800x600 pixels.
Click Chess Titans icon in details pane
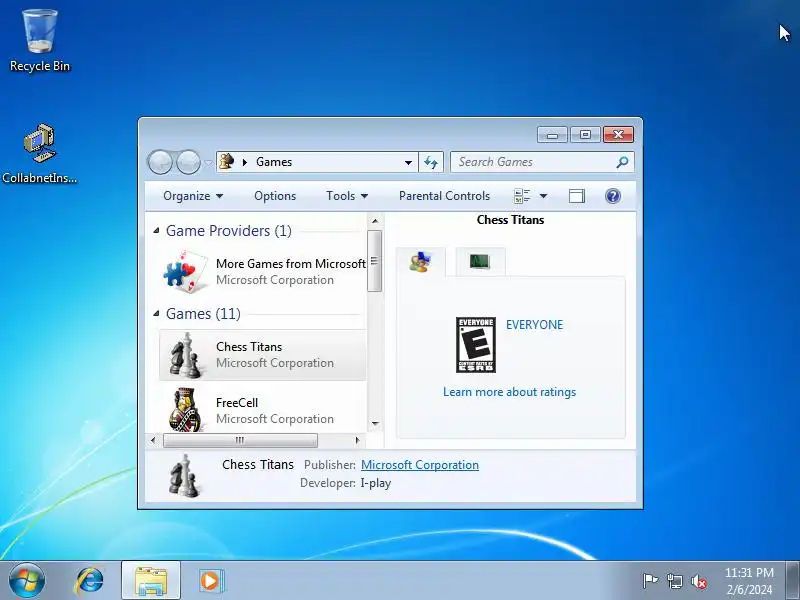184,475
